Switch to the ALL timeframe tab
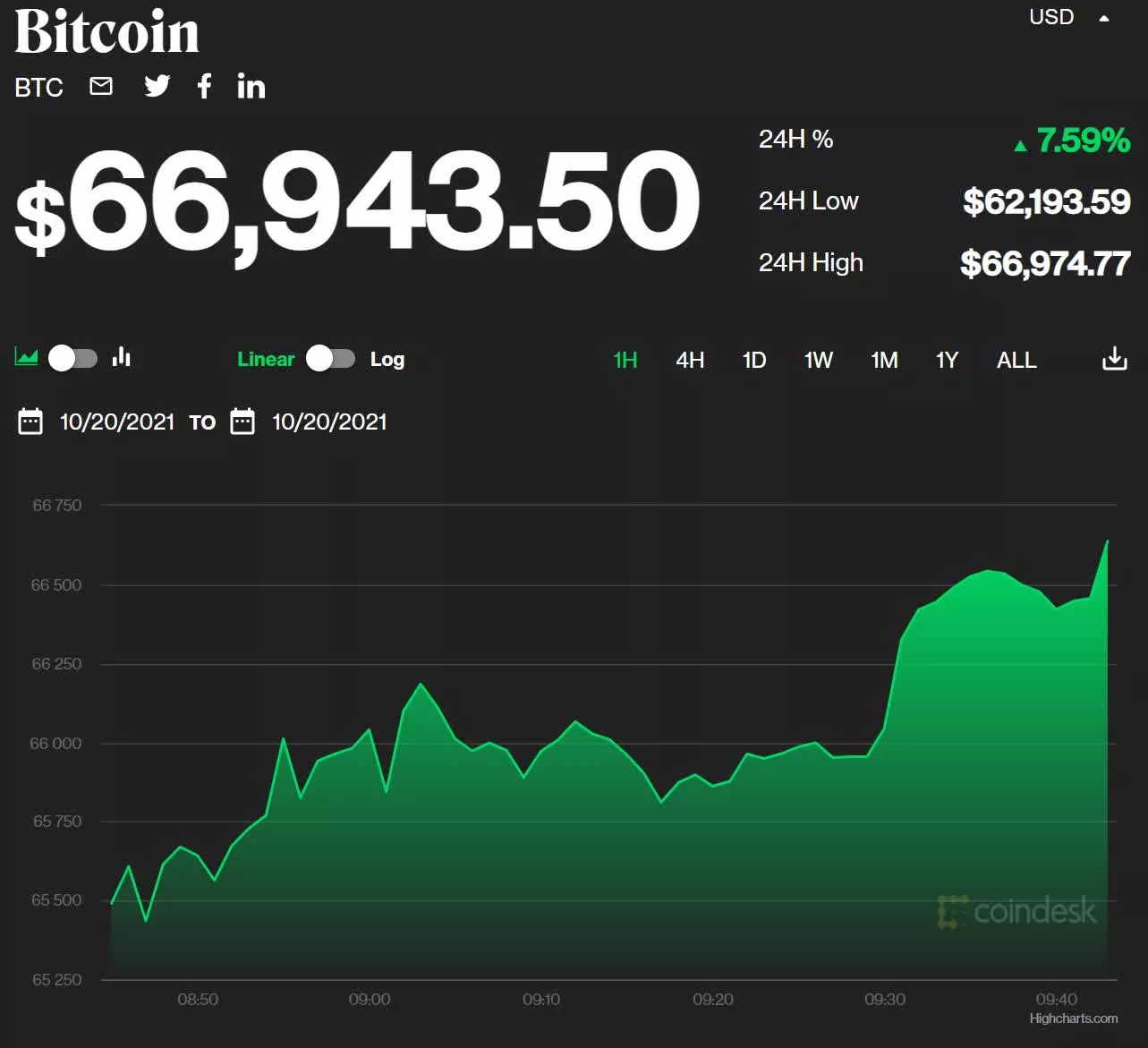This screenshot has height=1048, width=1148. coord(1016,360)
